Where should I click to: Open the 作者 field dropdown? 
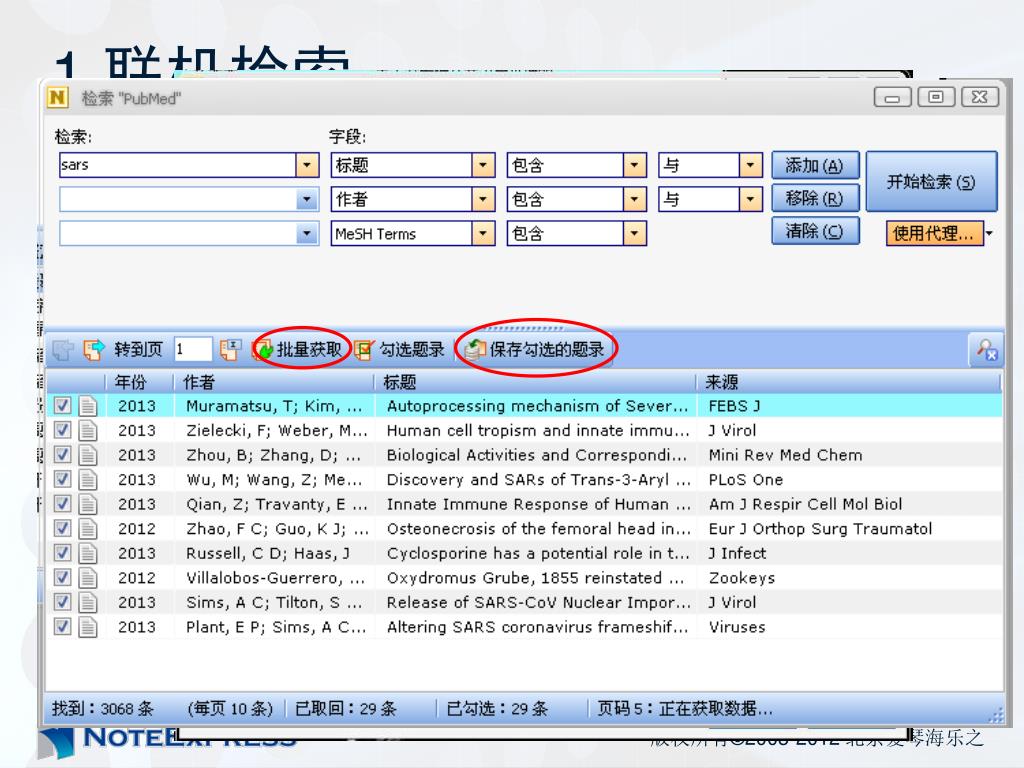pos(483,199)
